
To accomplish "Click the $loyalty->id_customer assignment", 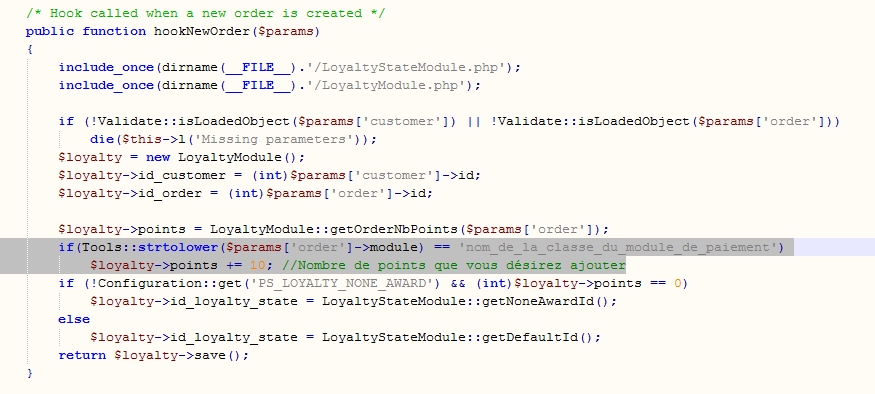I will [270, 175].
